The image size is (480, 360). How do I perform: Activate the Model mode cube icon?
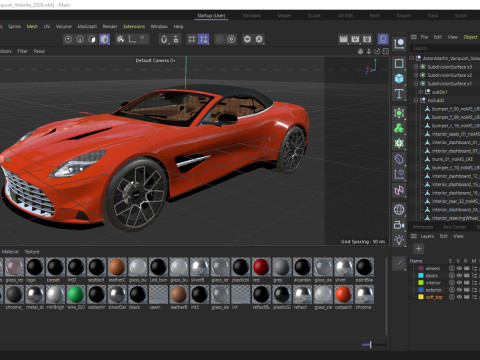(x=104, y=39)
